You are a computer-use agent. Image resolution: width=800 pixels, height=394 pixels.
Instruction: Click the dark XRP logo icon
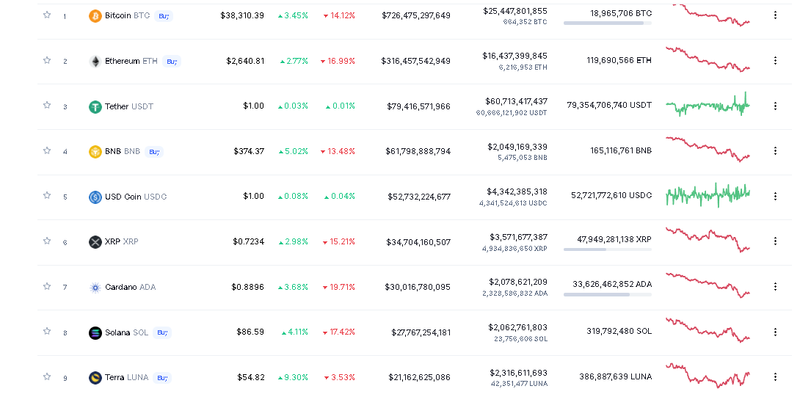coord(95,242)
